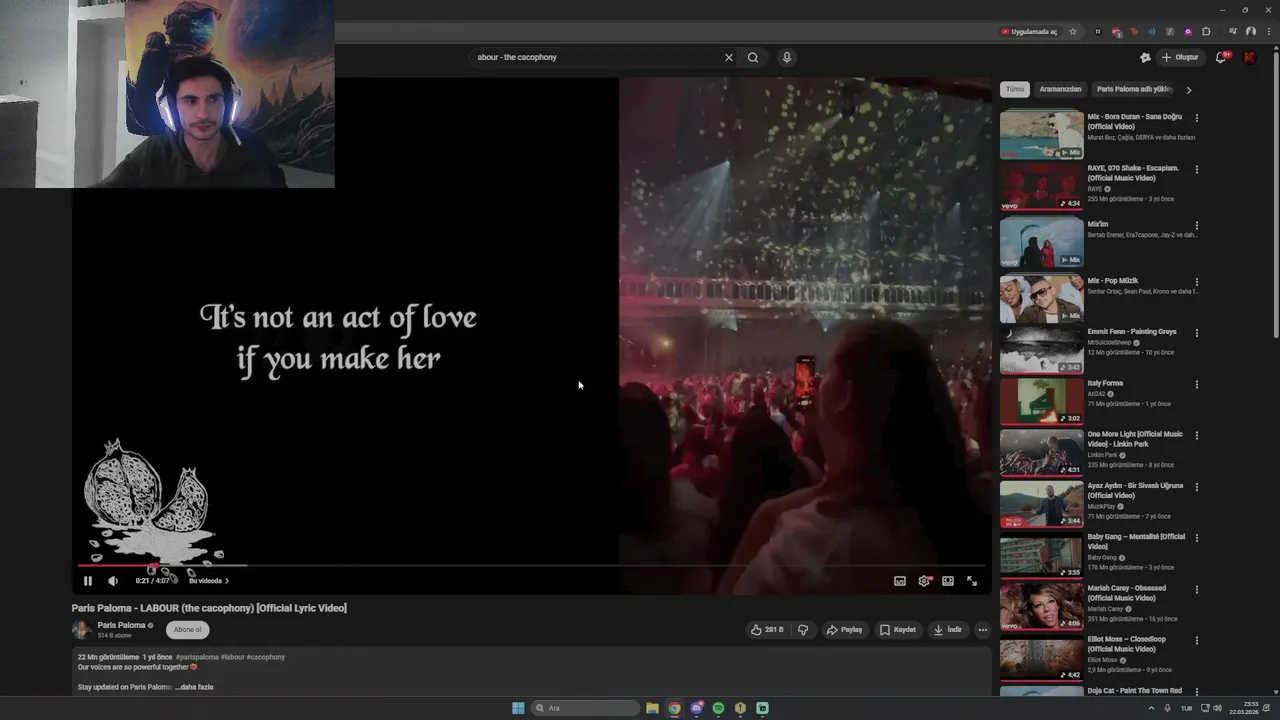Open the Chrome three-dot menu

click(1267, 31)
